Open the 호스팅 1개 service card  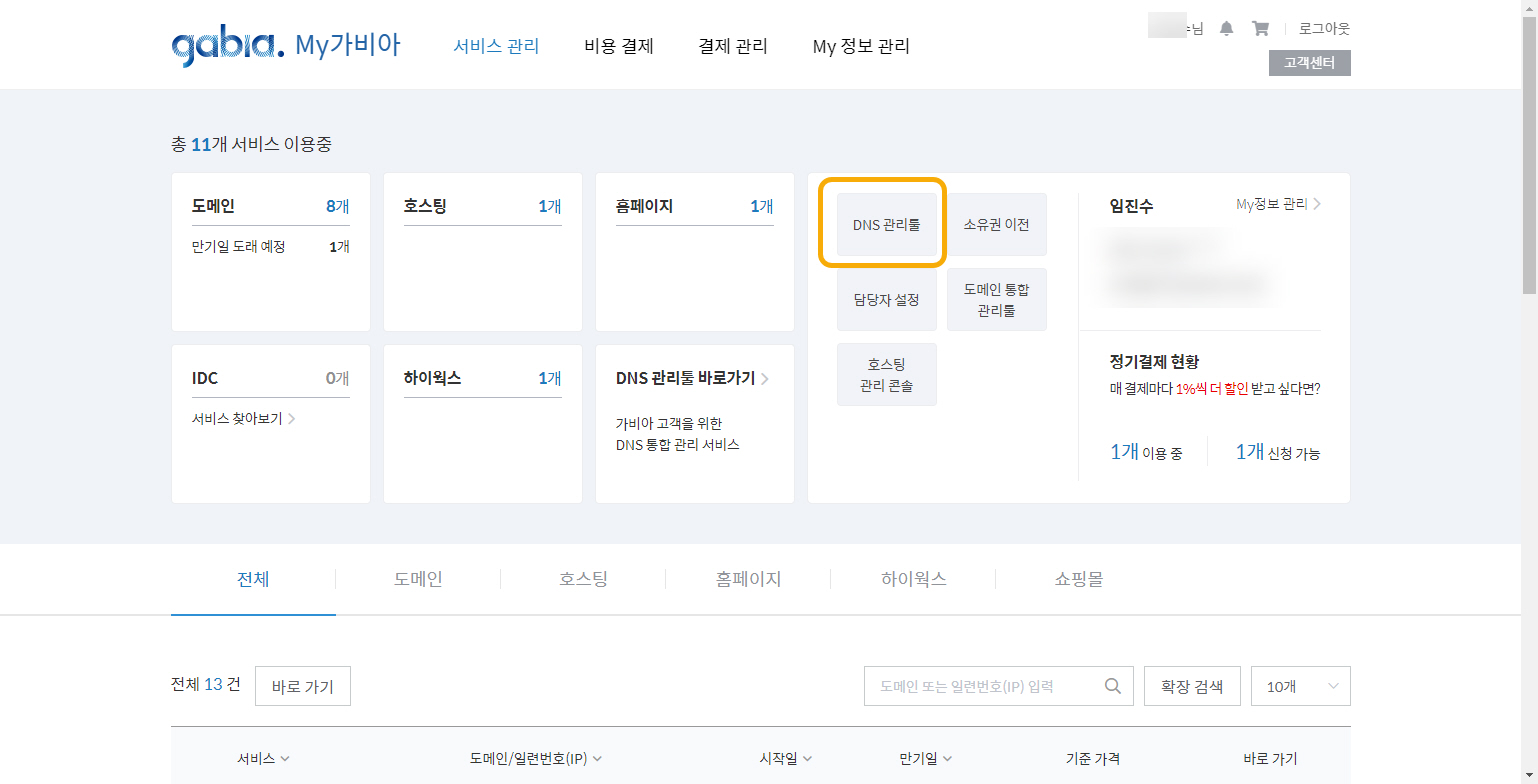[483, 252]
